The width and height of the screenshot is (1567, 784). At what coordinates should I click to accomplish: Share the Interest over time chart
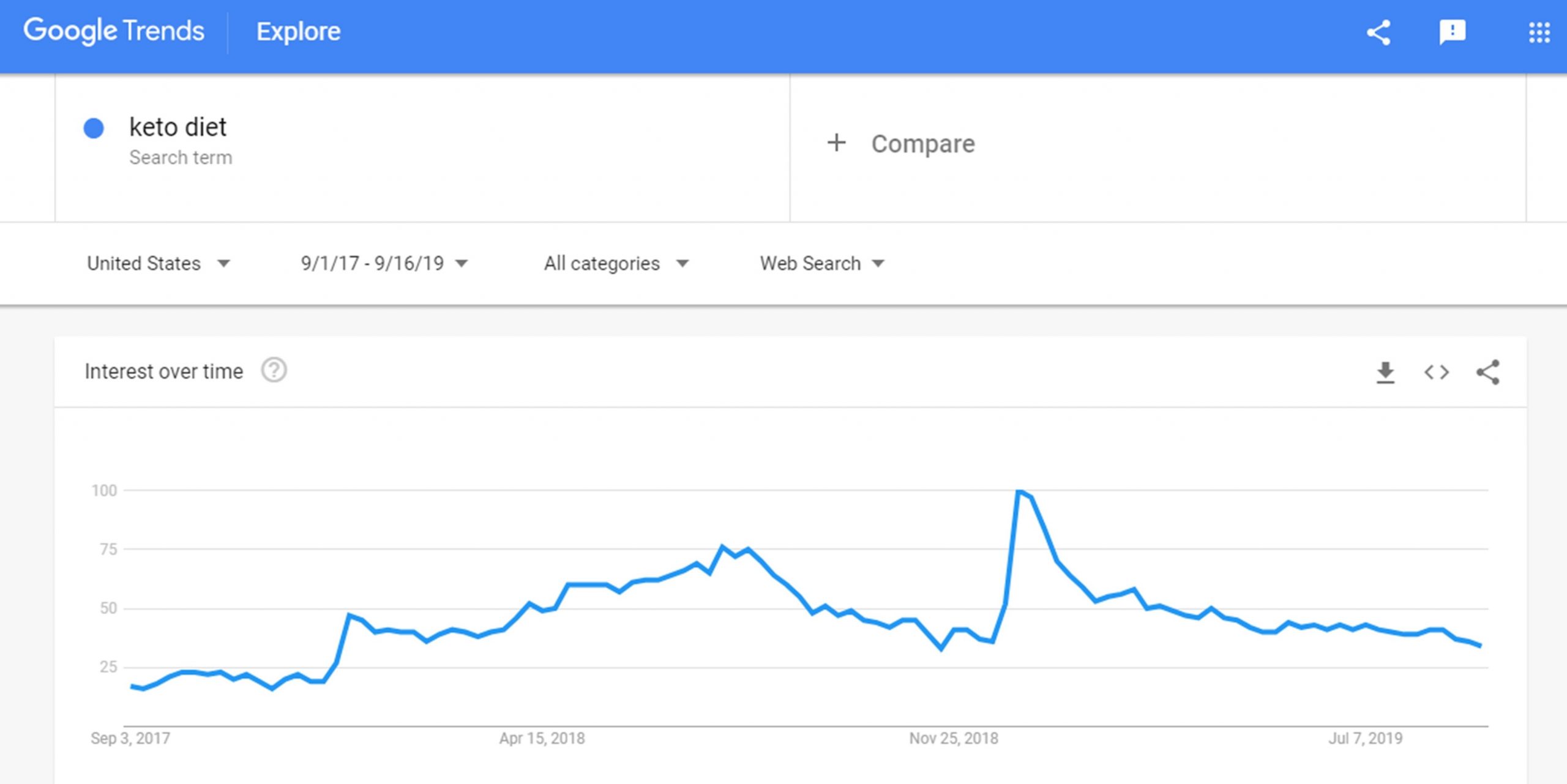1487,372
